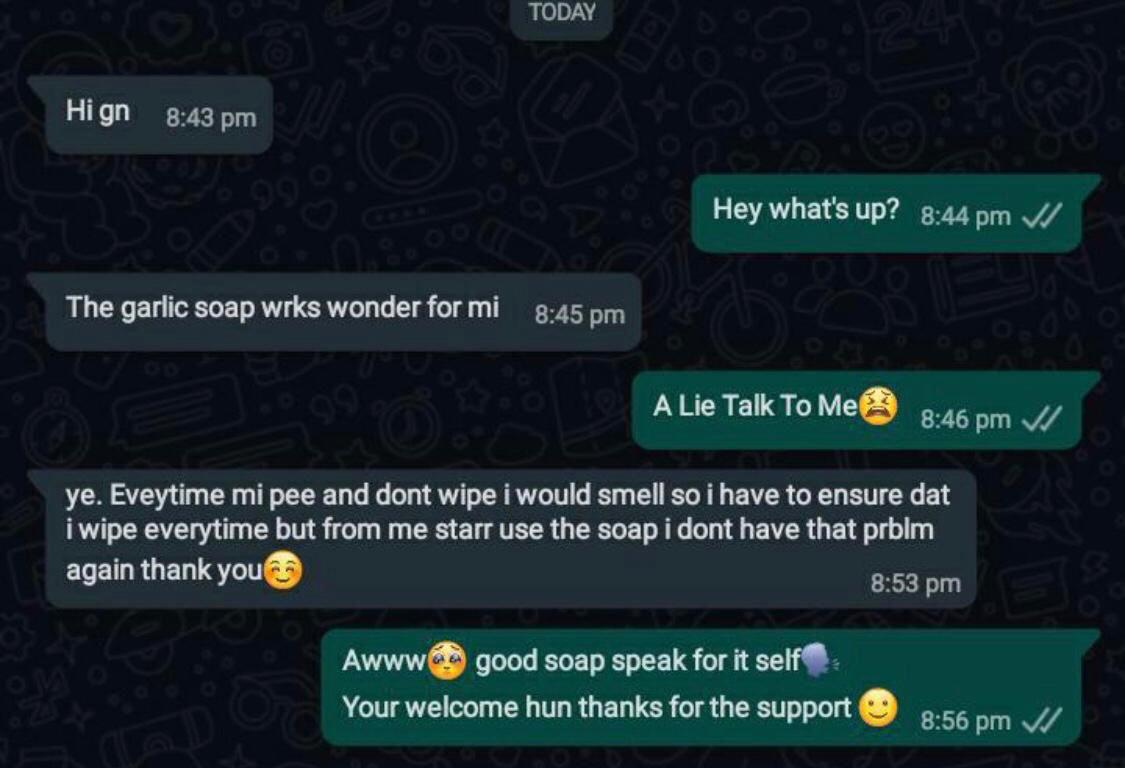This screenshot has width=1125, height=768.
Task: Click the pleading face emoji after 'Awww'
Action: tap(446, 660)
